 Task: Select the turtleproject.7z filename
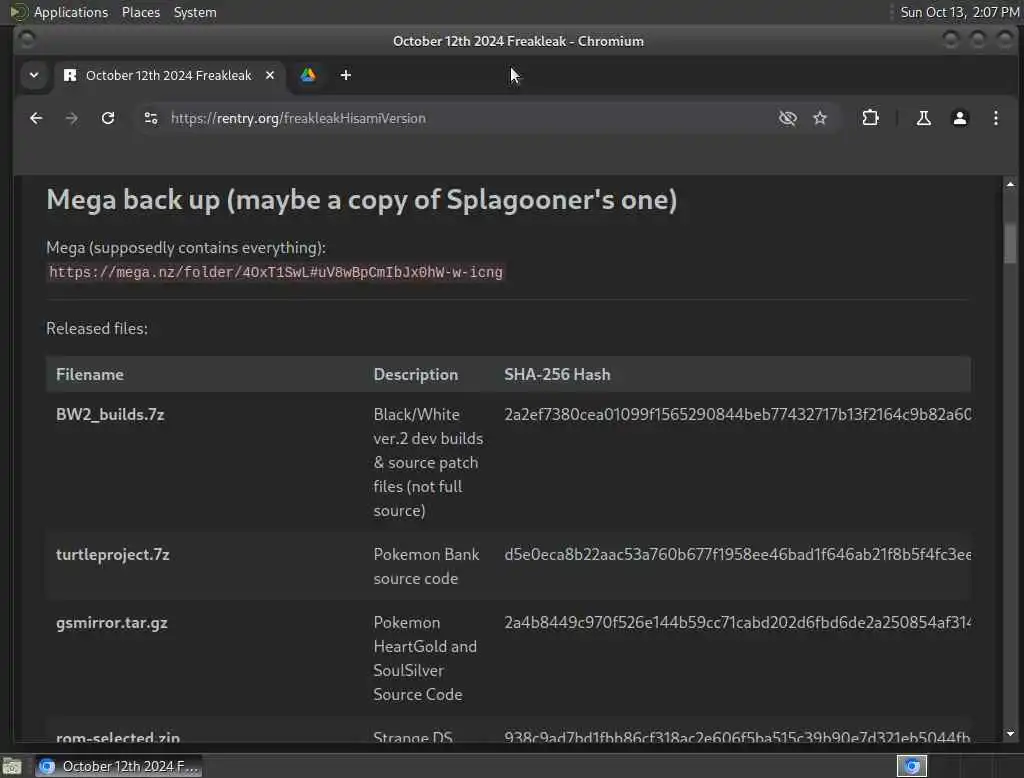[112, 555]
